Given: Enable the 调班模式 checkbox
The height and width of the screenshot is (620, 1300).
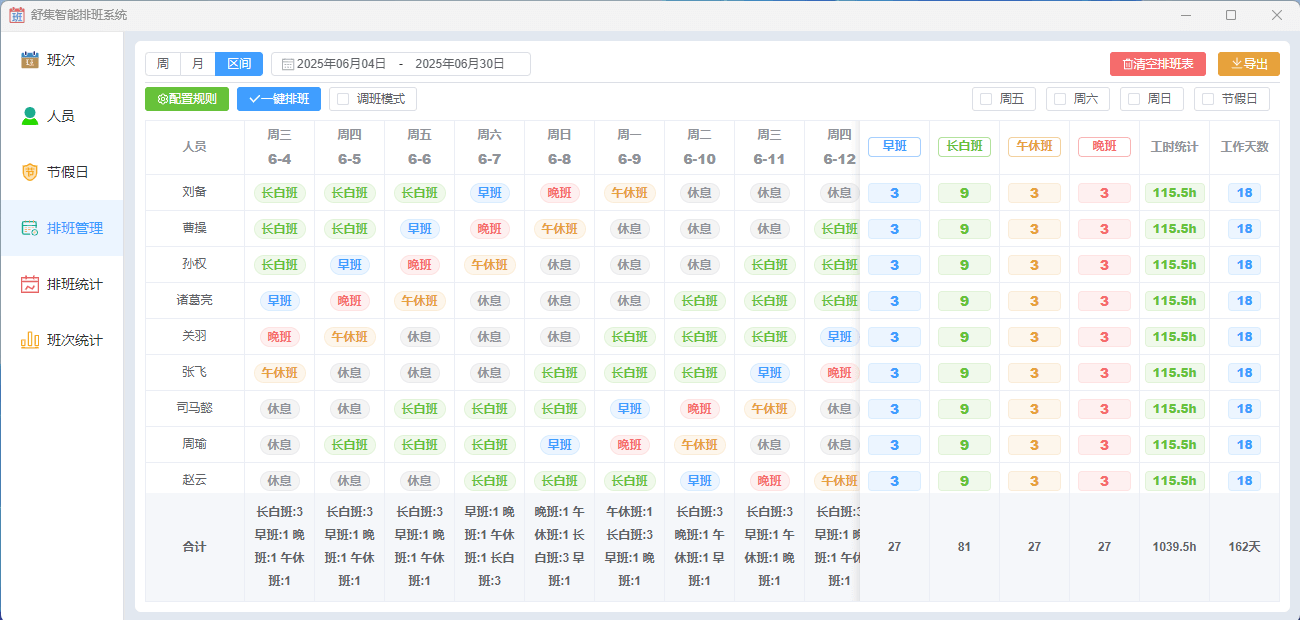Looking at the screenshot, I should (x=343, y=99).
